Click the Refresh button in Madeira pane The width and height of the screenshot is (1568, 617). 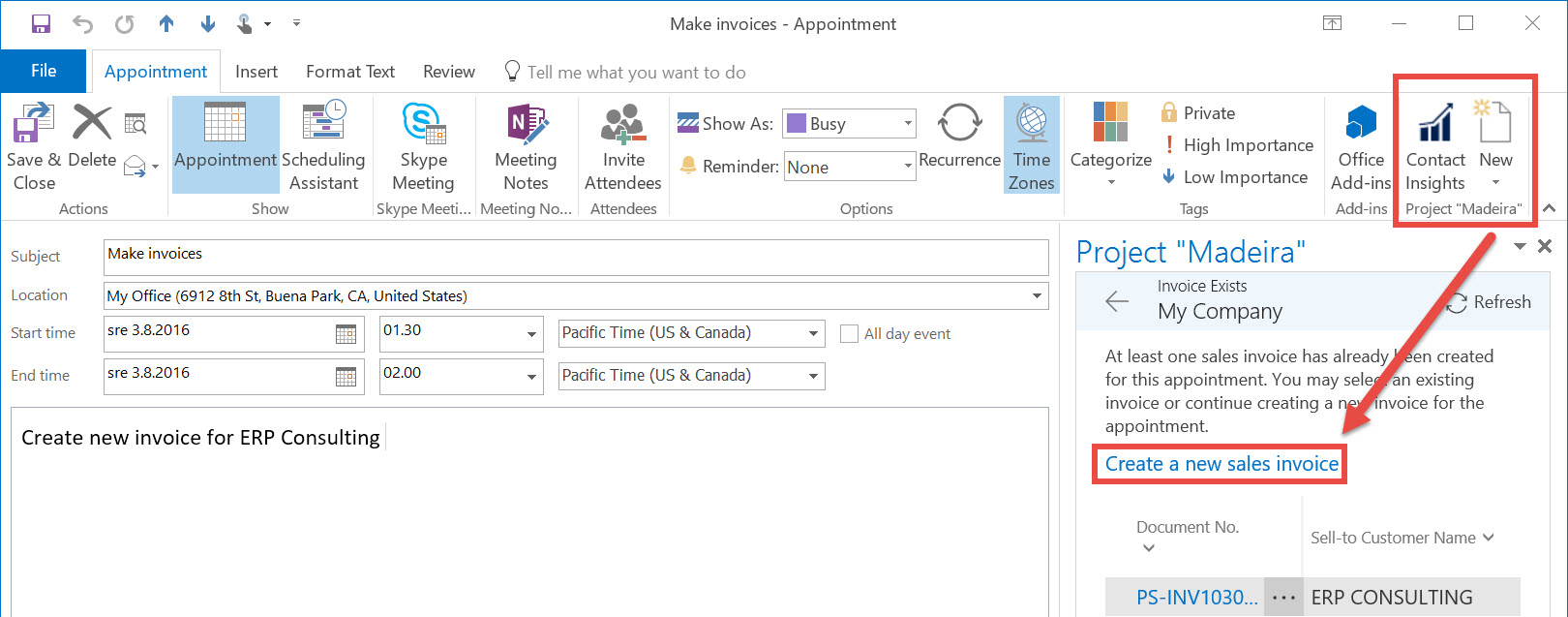click(x=1489, y=302)
